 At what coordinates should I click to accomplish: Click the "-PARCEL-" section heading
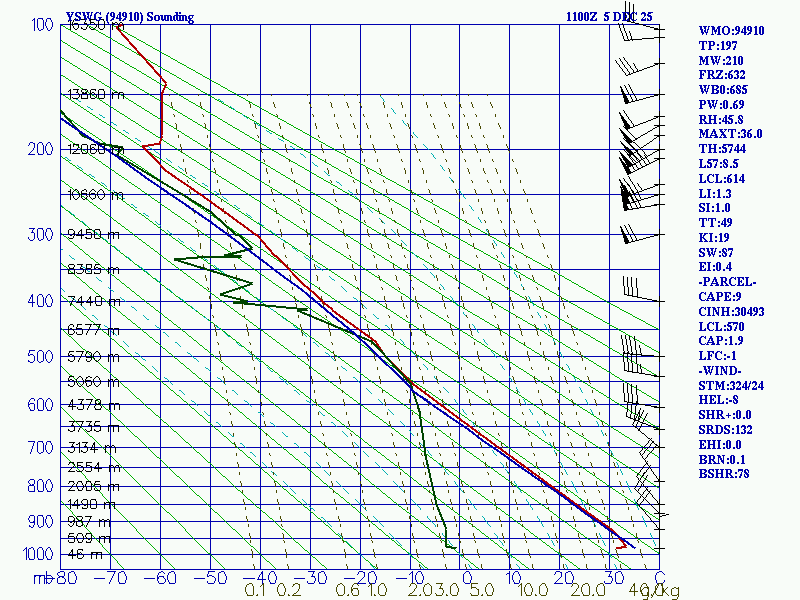click(x=727, y=282)
